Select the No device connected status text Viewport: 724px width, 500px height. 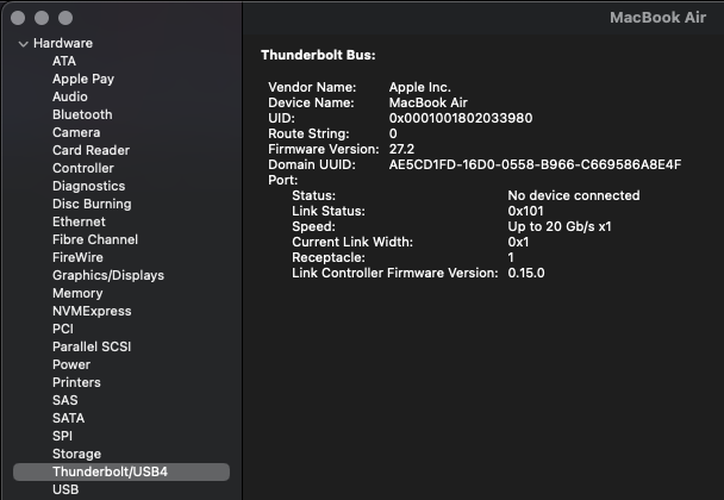pos(573,196)
